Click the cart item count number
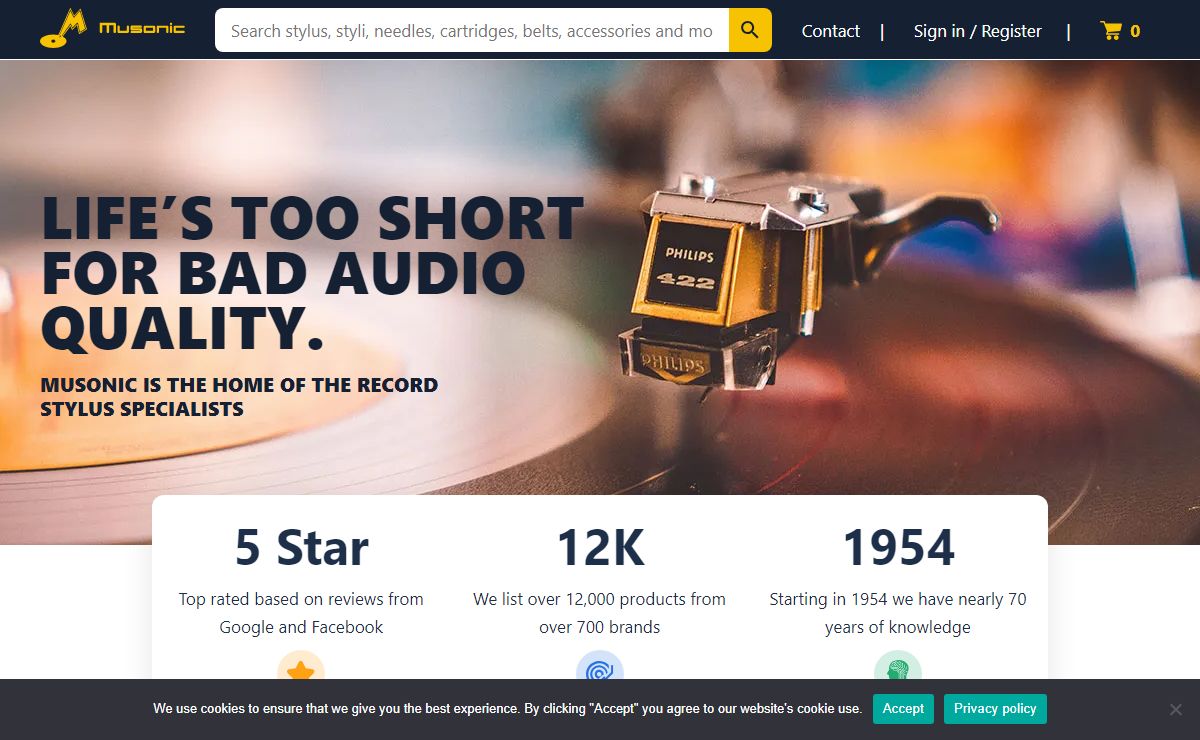This screenshot has width=1200, height=740. click(x=1135, y=31)
